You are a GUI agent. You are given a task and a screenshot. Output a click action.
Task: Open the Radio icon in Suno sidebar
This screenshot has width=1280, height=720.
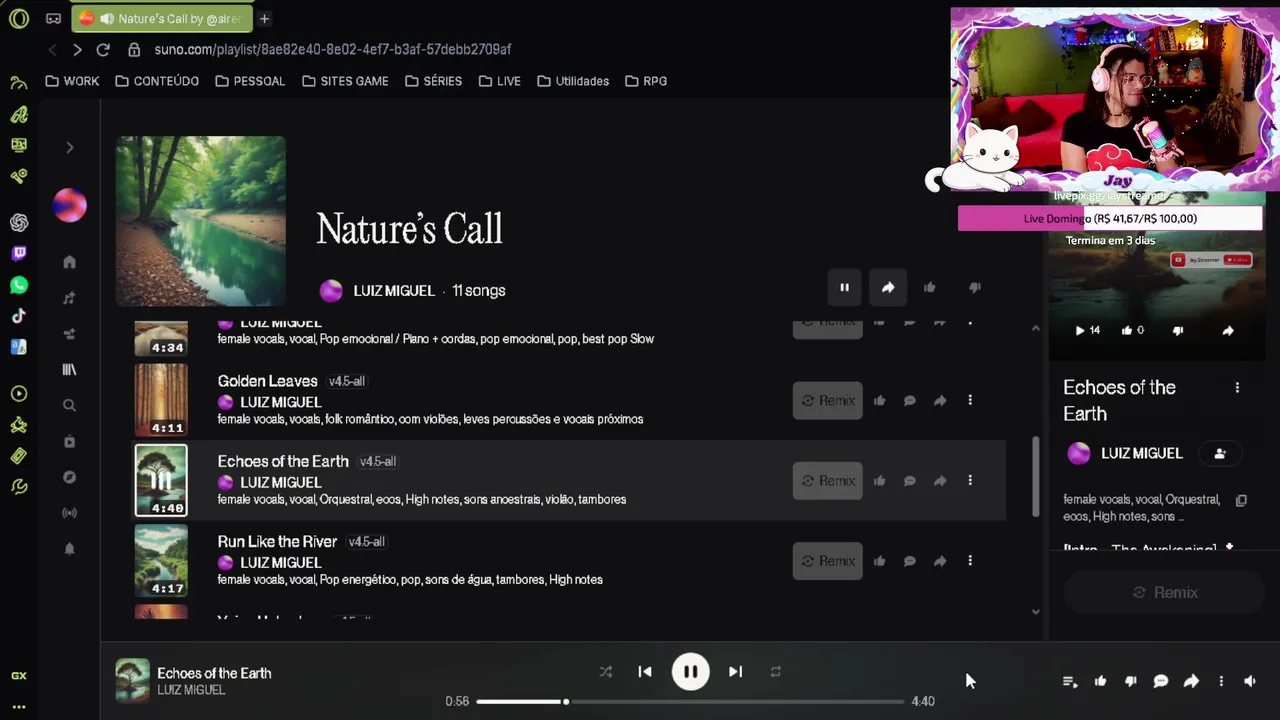pyautogui.click(x=69, y=513)
